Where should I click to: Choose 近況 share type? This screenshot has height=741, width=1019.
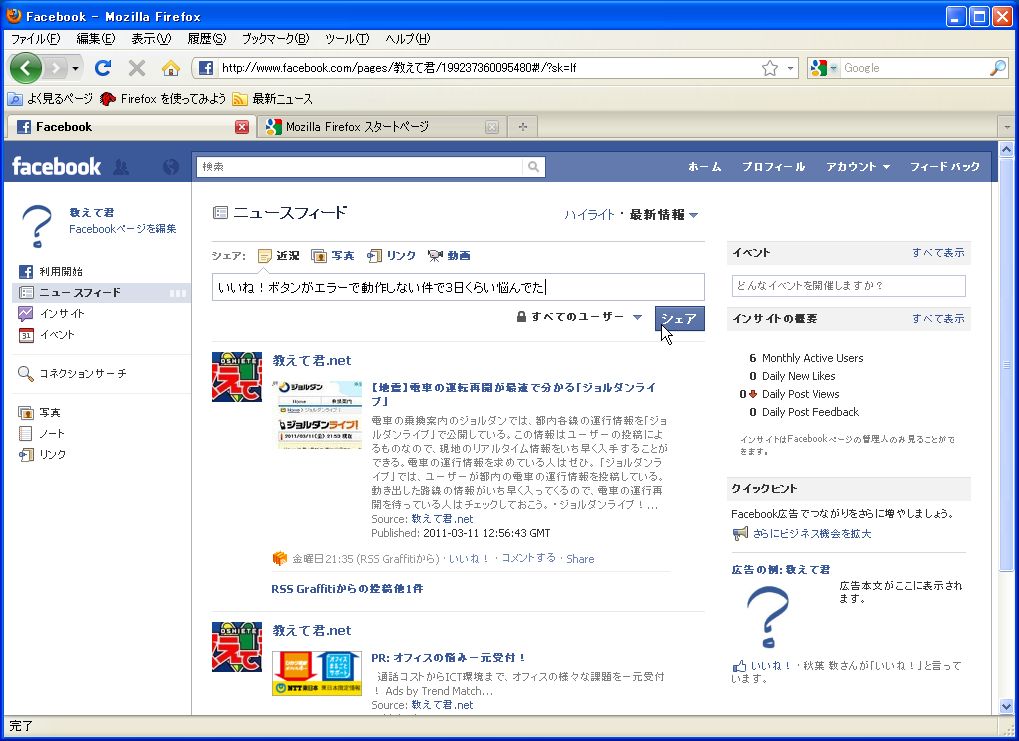(x=279, y=256)
